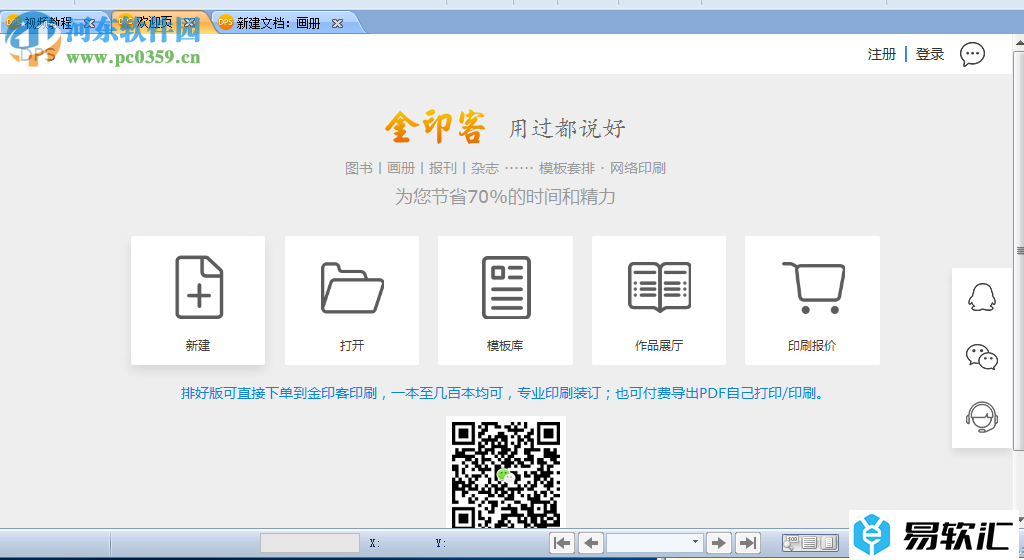This screenshot has width=1024, height=560.
Task: Open the 模板库 template library card
Action: [505, 300]
